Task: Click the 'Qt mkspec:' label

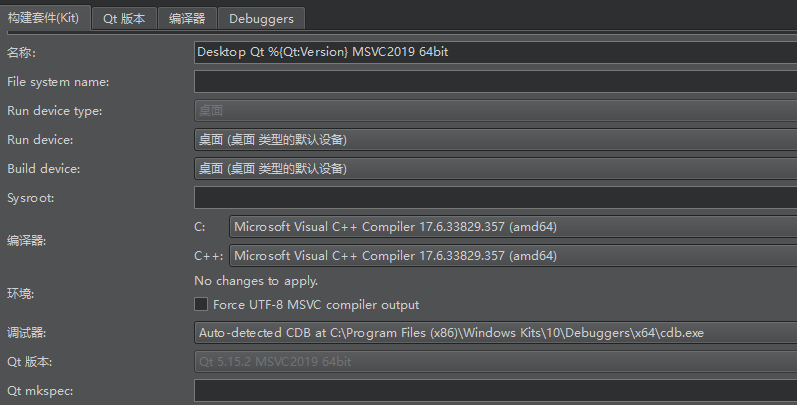Action: pos(40,391)
